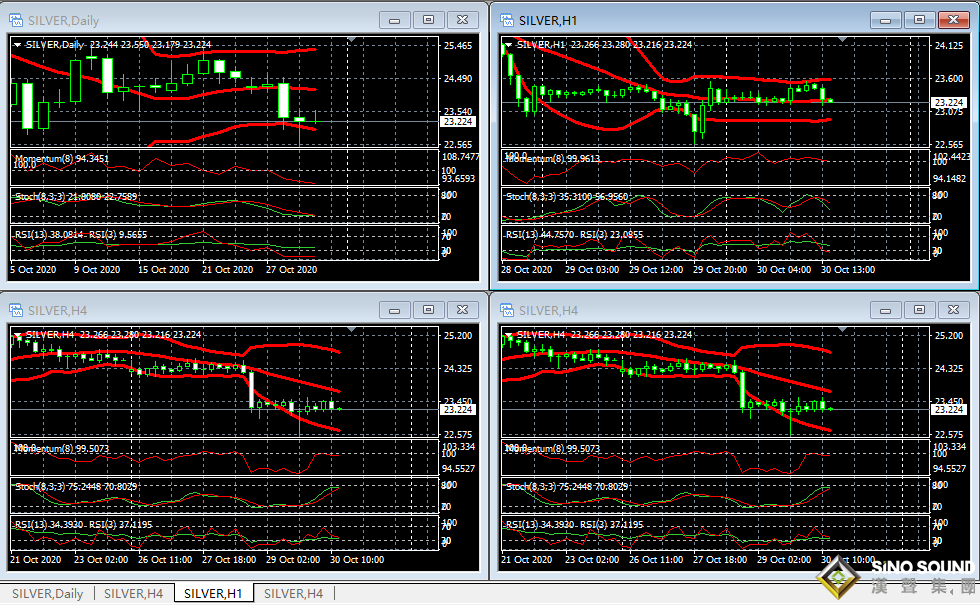Click the 23.224 price label in the Daily chart

point(458,122)
